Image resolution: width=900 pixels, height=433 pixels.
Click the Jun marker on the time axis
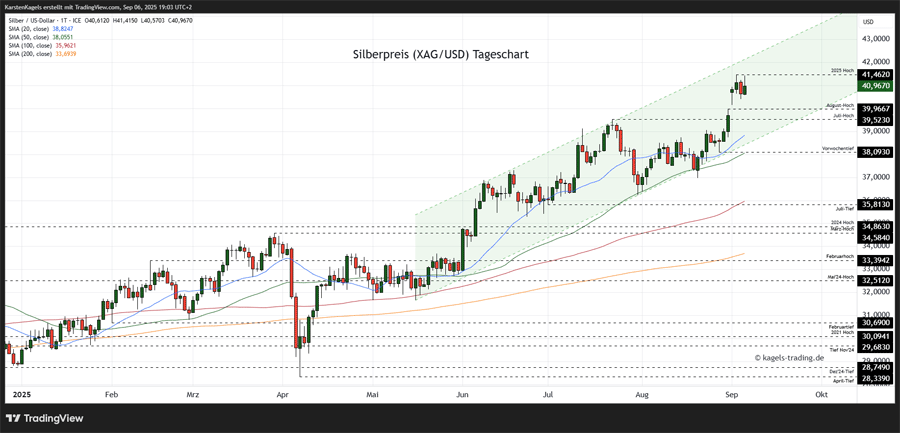461,395
